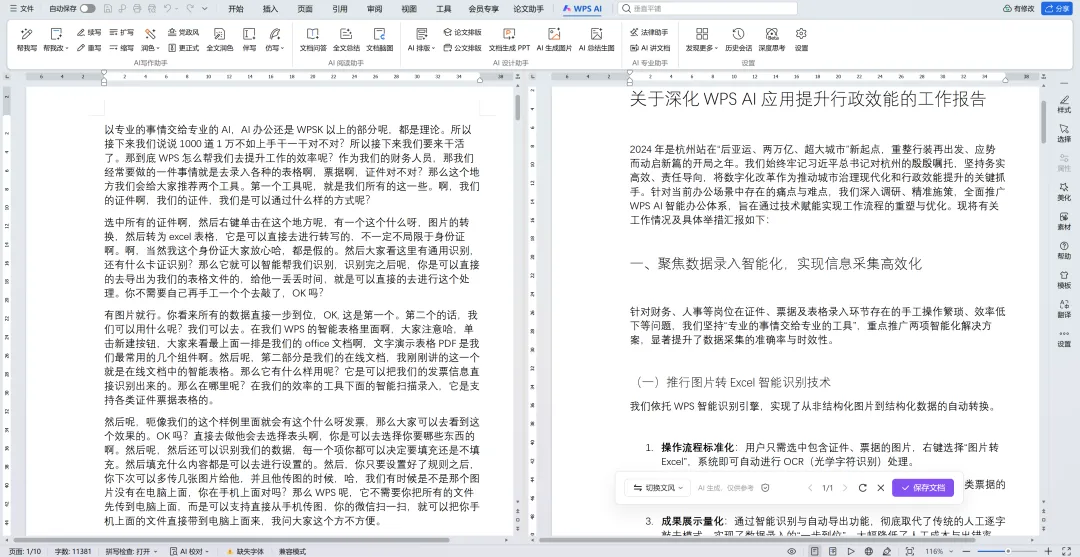Viewport: 1080px width, 557px height.
Task: Select the 续写 continue-writing tool
Action: (x=89, y=32)
